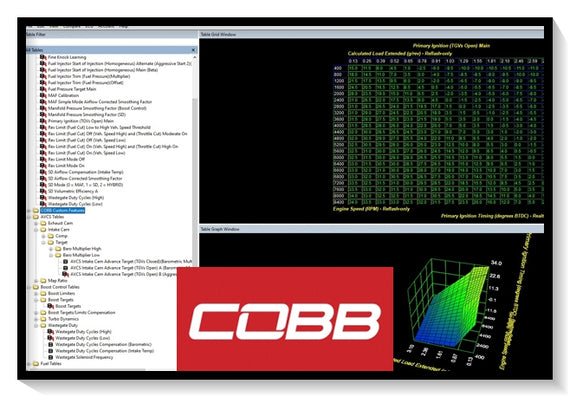Open the Fuel Pressure Target Main icon
The height and width of the screenshot is (397, 570).
[43, 89]
